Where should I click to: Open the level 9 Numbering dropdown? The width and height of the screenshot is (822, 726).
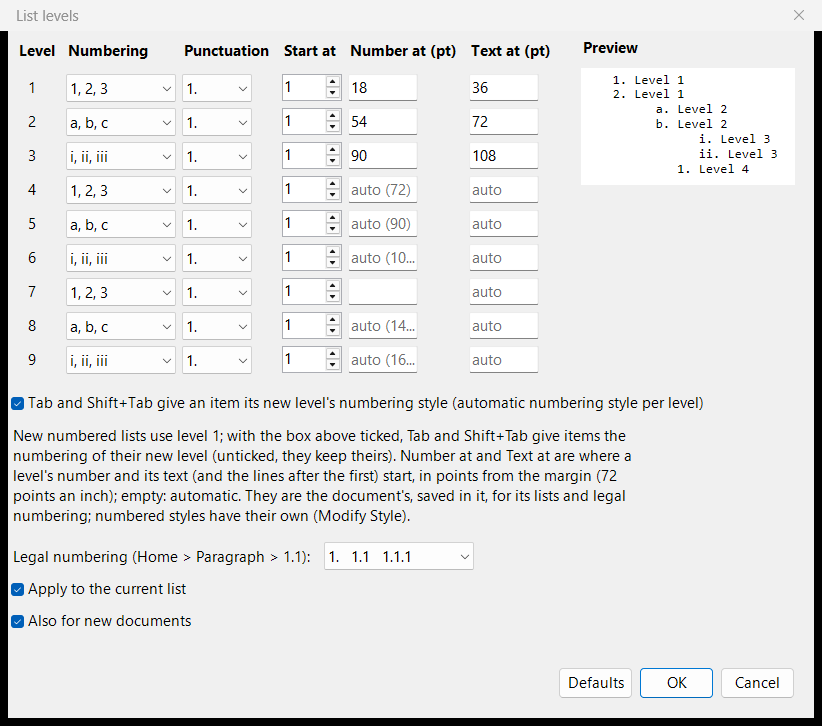click(x=121, y=361)
